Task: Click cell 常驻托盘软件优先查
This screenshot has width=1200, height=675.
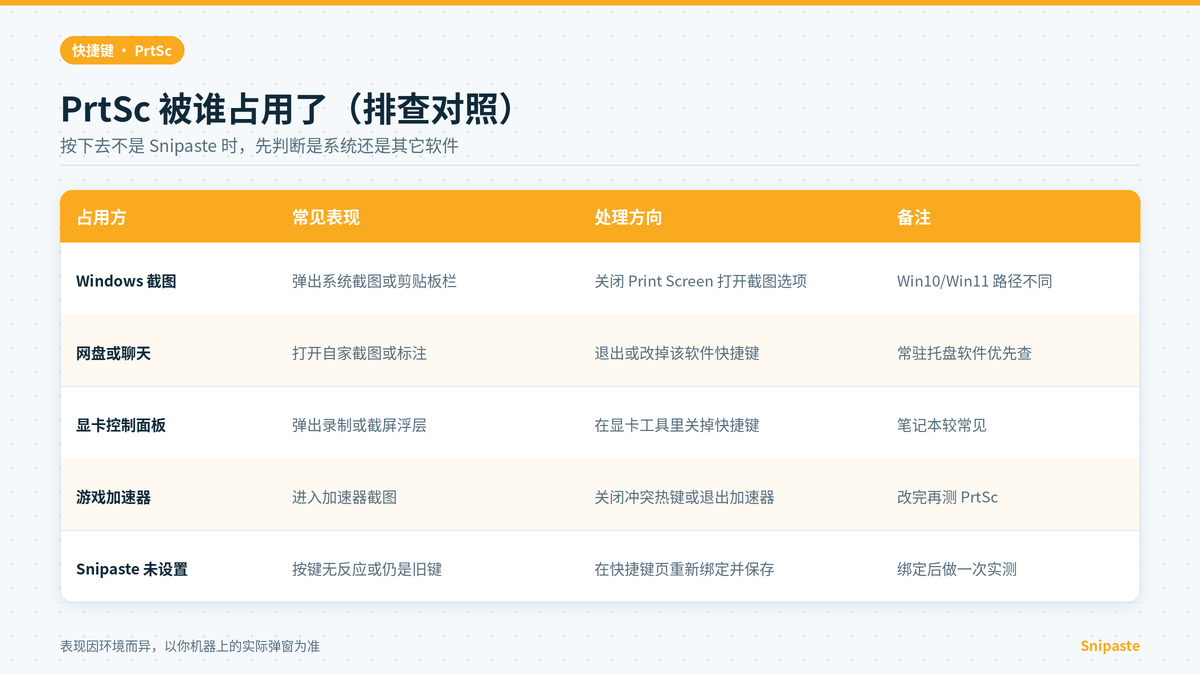Action: 964,353
